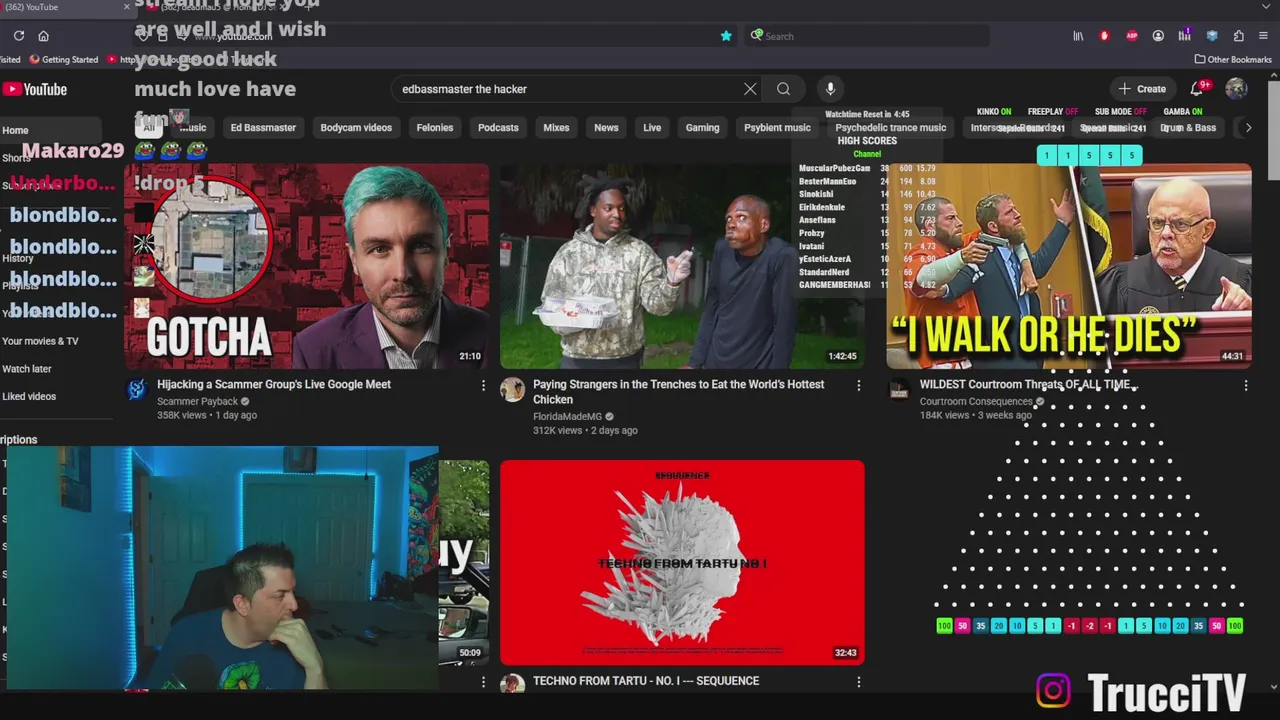Open the three-dot menu for TECHNO FROM TARTU
1280x720 pixels.
point(858,682)
